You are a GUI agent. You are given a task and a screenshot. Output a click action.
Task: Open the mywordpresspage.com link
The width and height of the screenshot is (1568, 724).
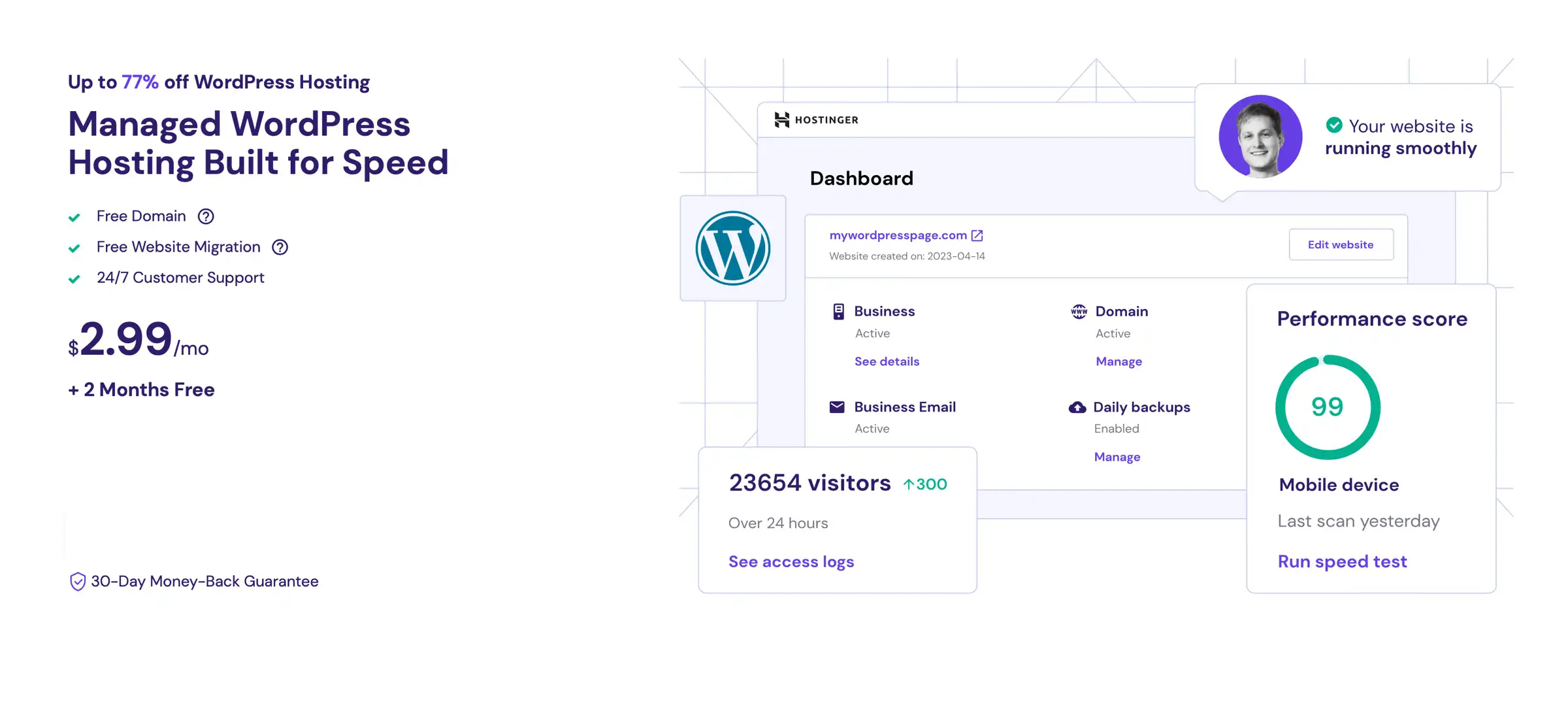pyautogui.click(x=898, y=235)
